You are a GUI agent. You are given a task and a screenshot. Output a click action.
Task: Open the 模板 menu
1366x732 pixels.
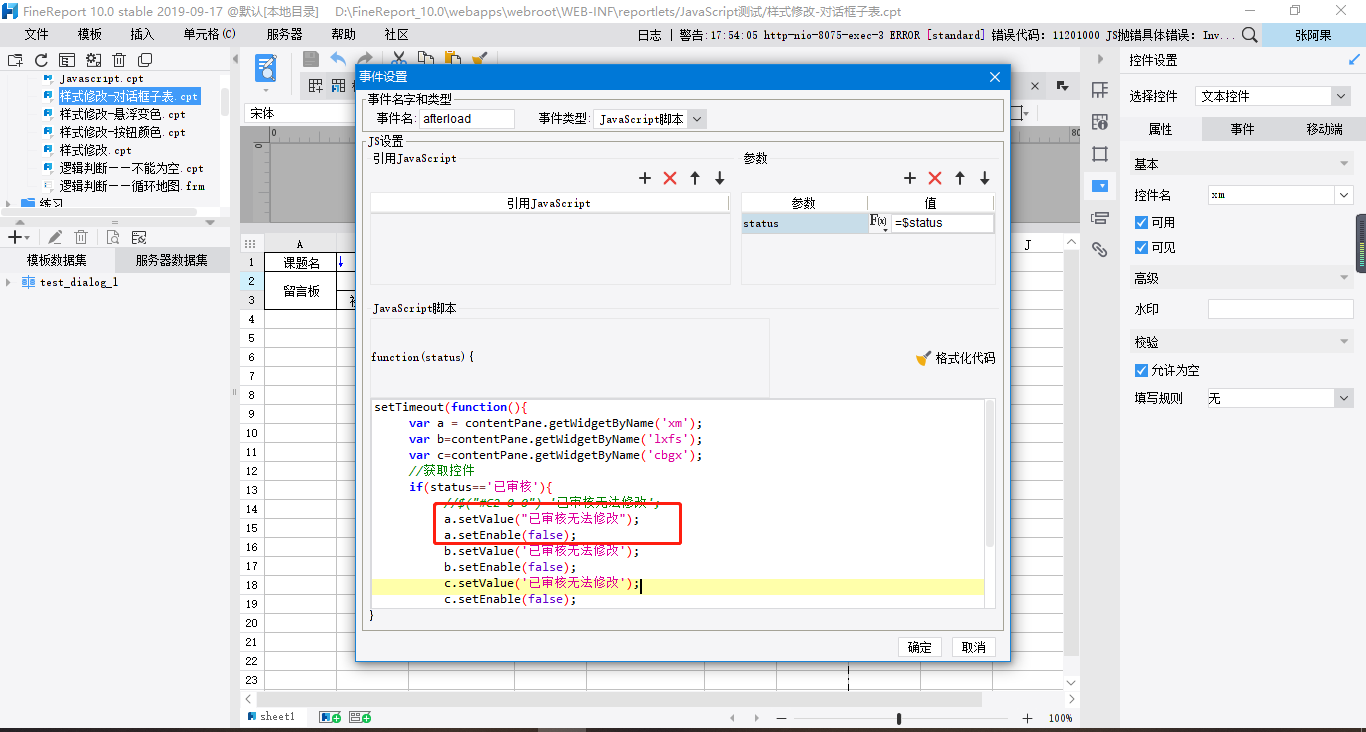click(90, 34)
